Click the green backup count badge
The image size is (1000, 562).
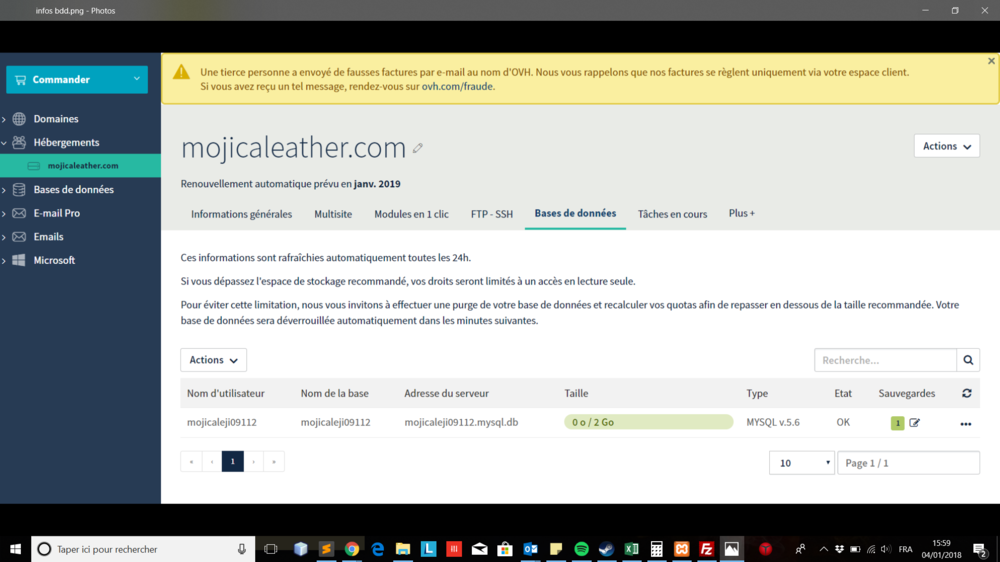[x=897, y=423]
